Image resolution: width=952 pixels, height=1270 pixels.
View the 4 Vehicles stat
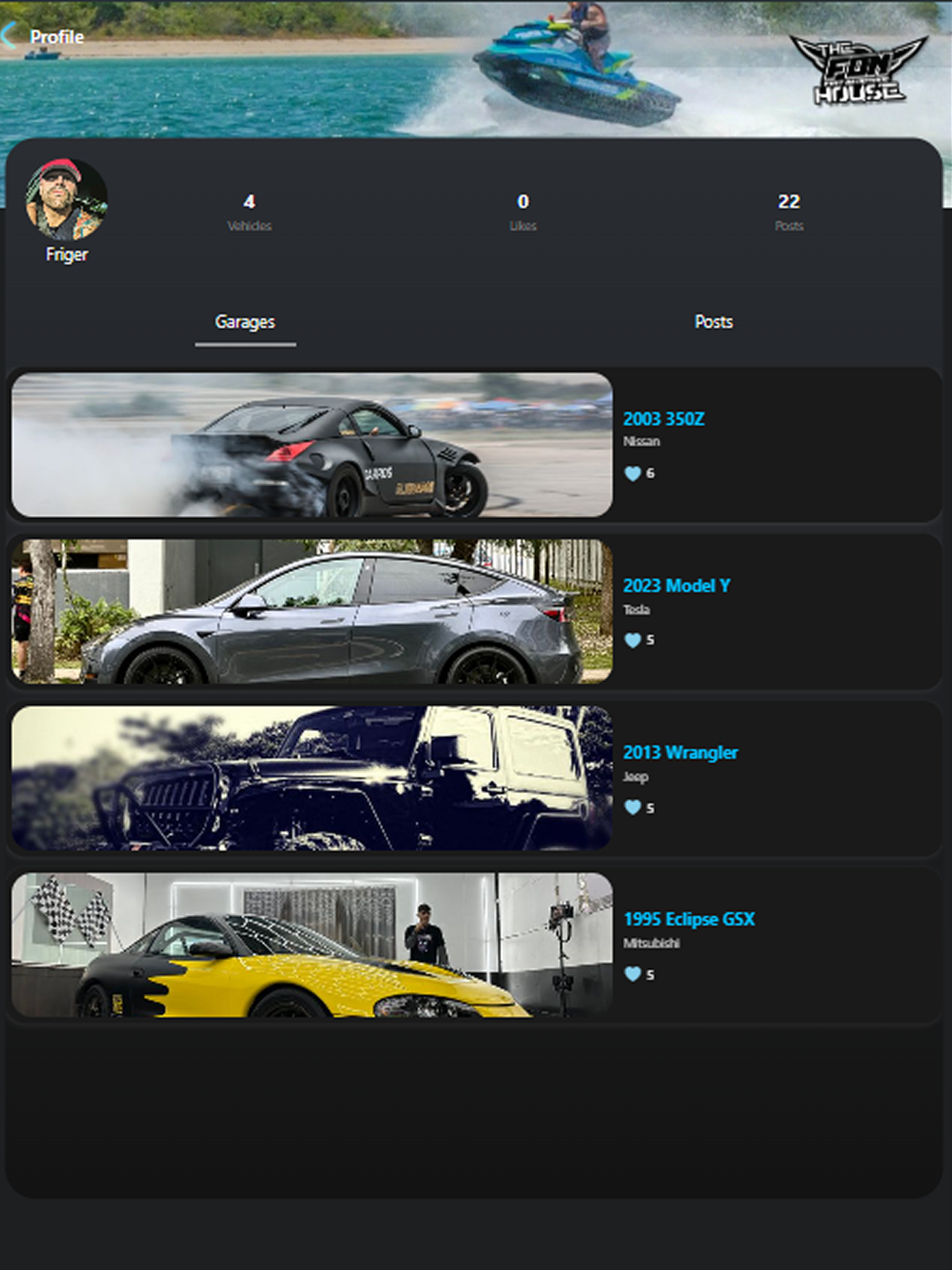tap(249, 212)
